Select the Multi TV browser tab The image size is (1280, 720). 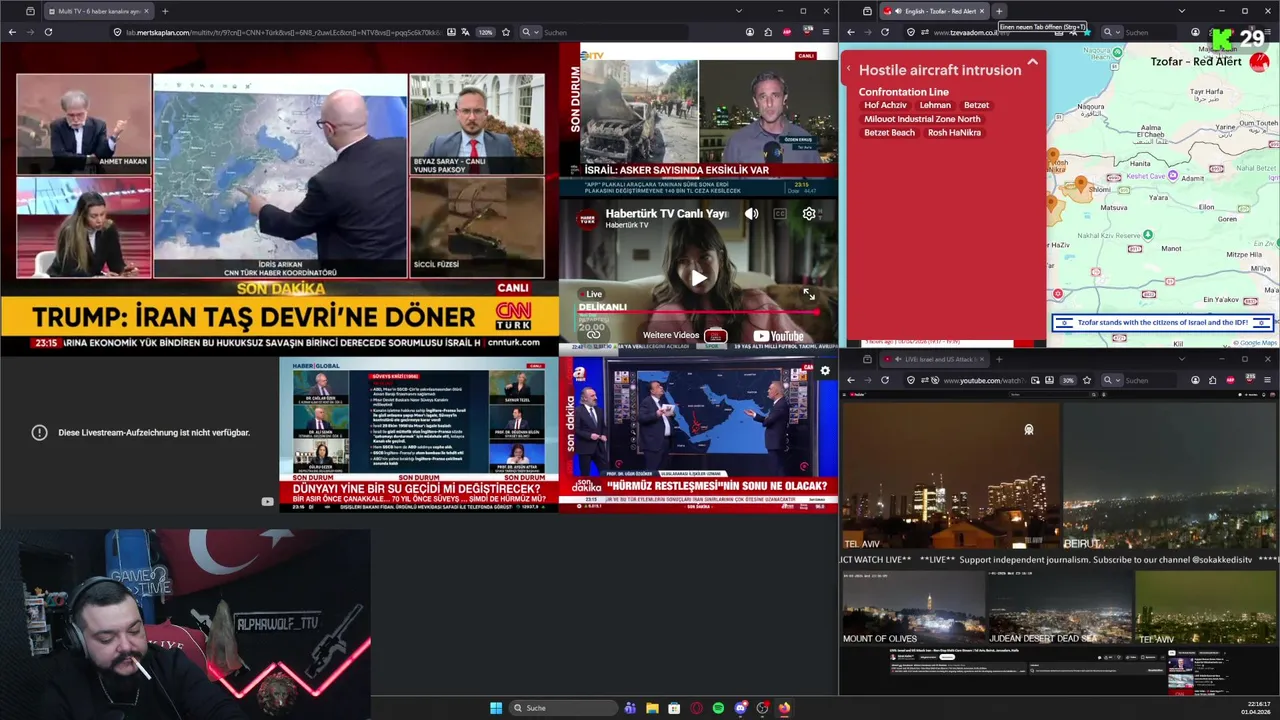pos(98,11)
